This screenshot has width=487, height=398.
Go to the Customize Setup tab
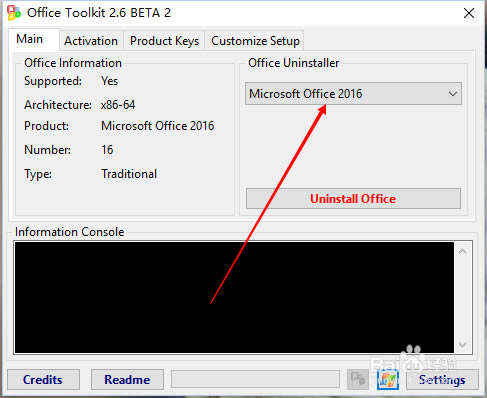pos(255,41)
